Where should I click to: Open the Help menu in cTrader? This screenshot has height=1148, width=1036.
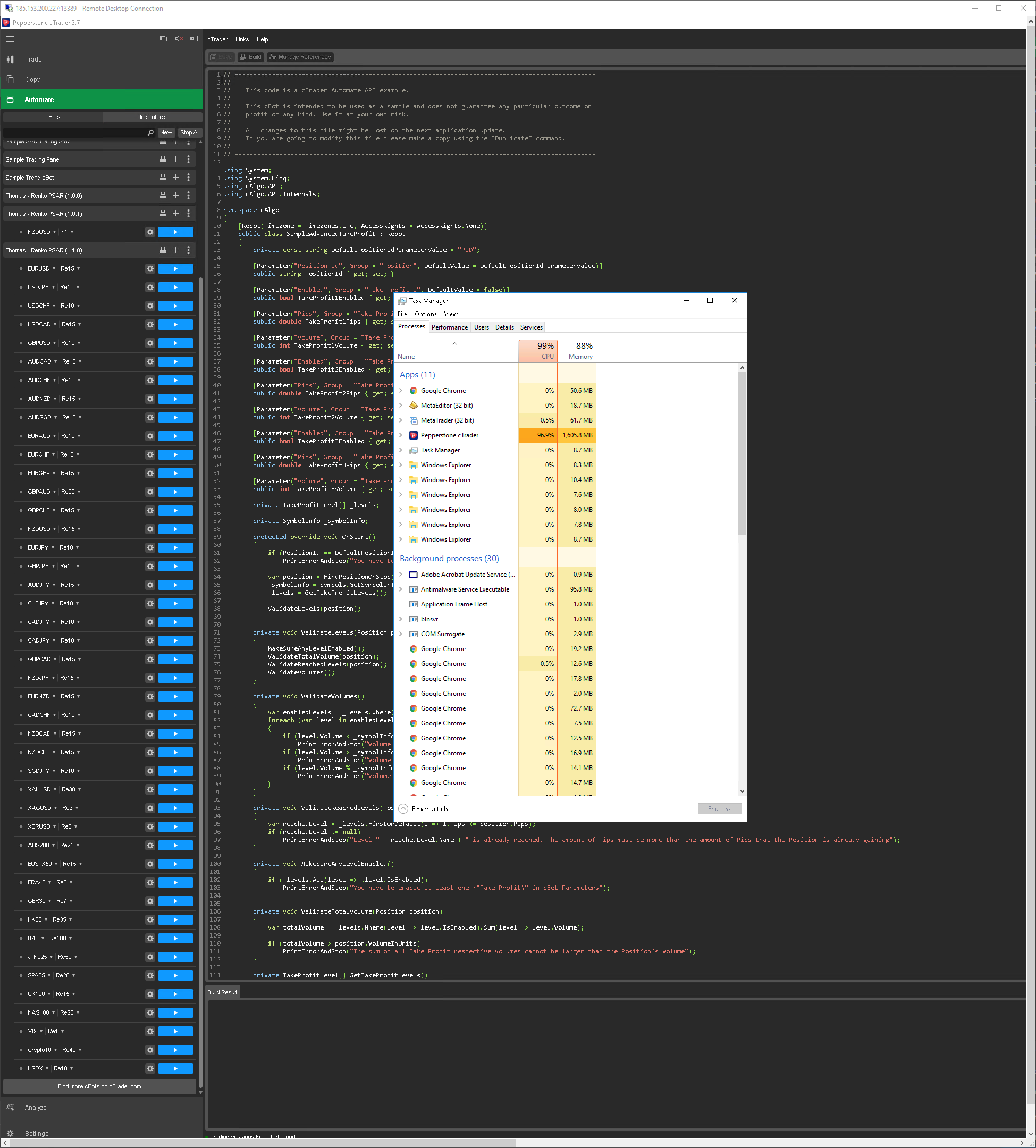pos(263,39)
